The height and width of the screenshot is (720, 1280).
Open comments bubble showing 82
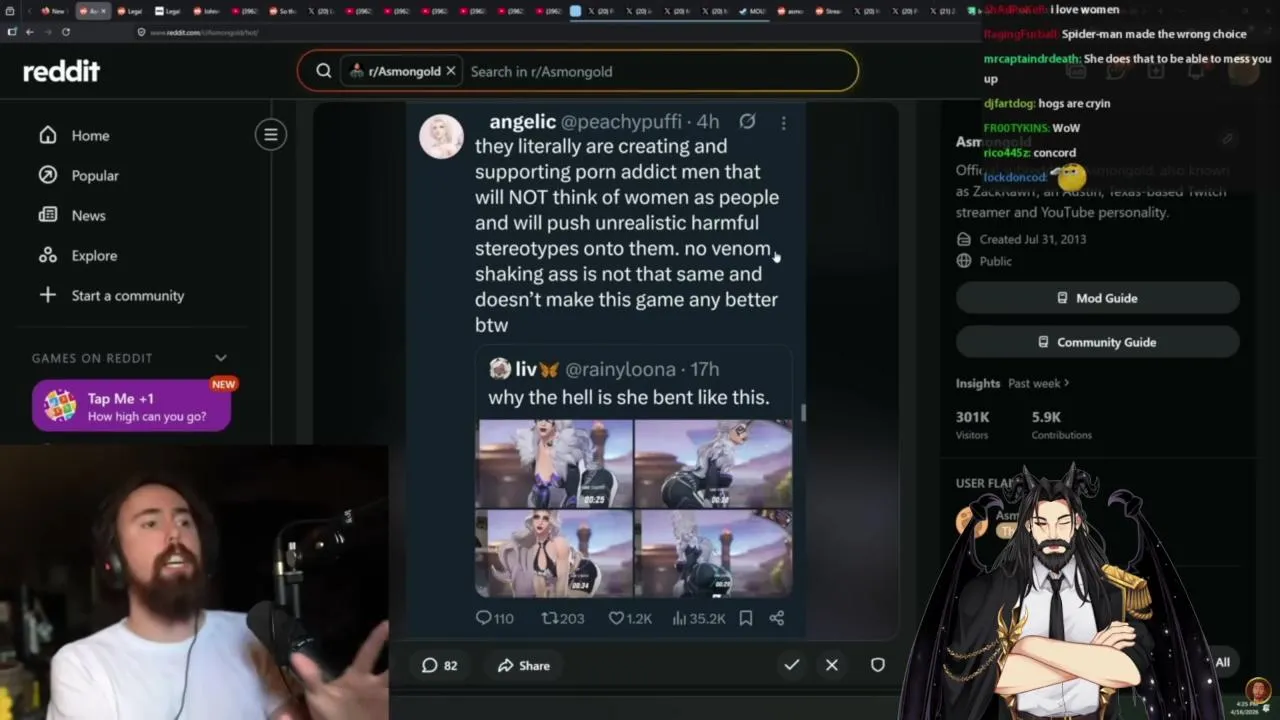coord(440,665)
